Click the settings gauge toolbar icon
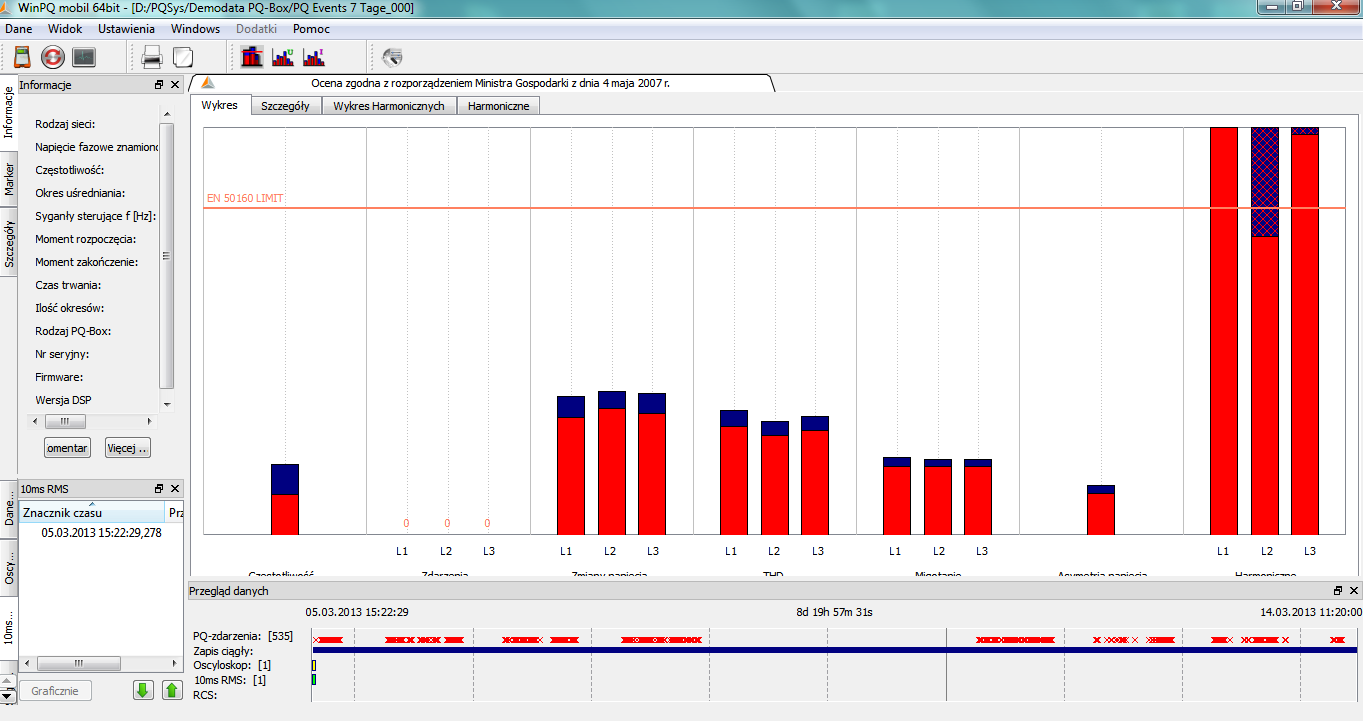Screen dimensions: 1363x721 pos(392,57)
